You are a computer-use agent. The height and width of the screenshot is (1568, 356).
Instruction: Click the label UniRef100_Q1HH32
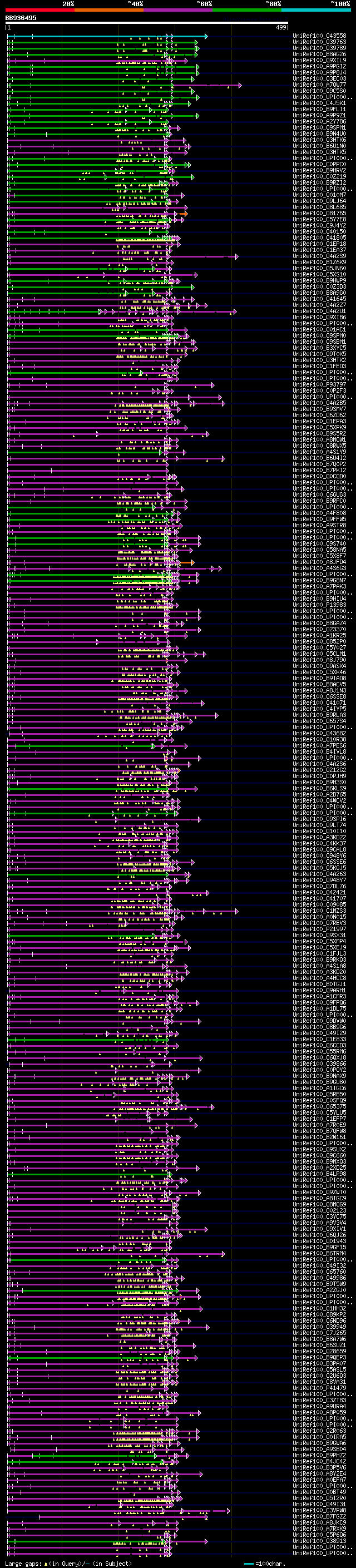coord(319,1308)
